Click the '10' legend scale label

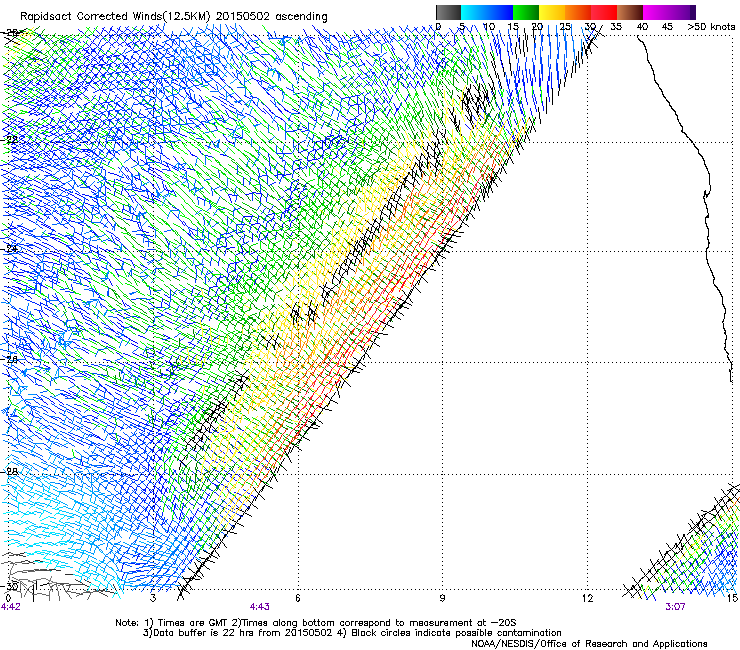tap(489, 27)
